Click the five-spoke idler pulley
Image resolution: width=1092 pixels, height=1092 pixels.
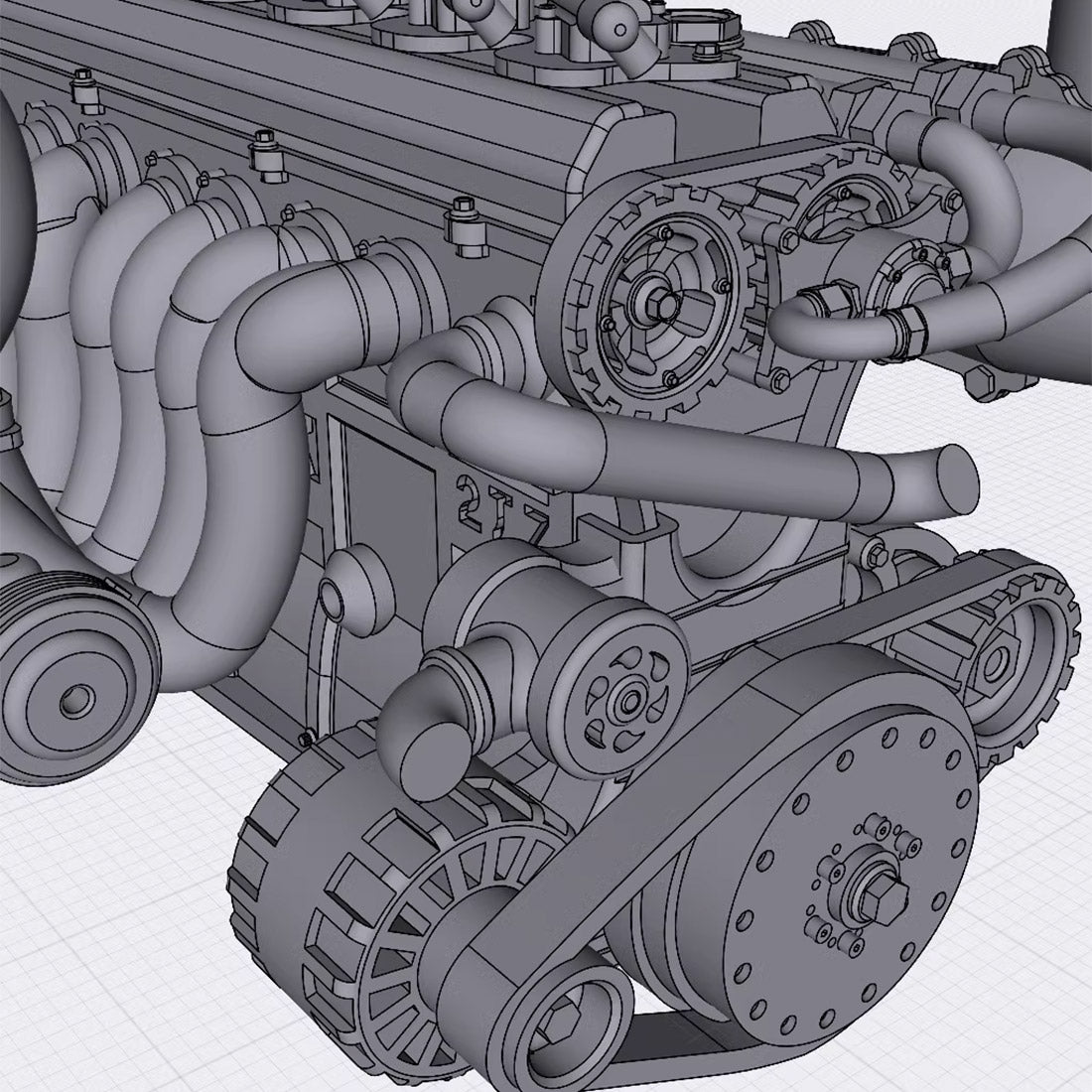tap(627, 695)
